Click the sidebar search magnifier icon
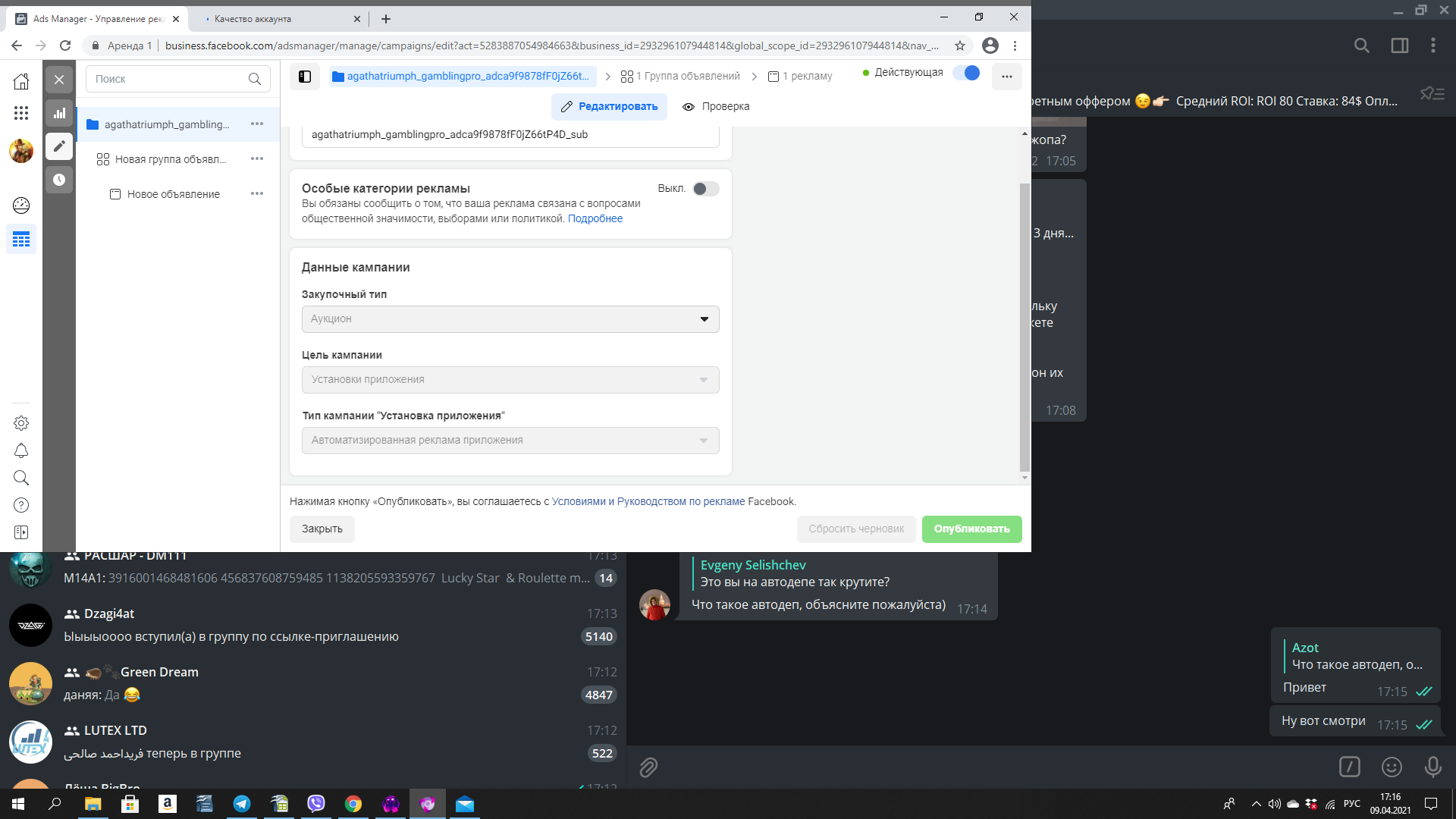This screenshot has width=1456, height=819. pyautogui.click(x=21, y=478)
